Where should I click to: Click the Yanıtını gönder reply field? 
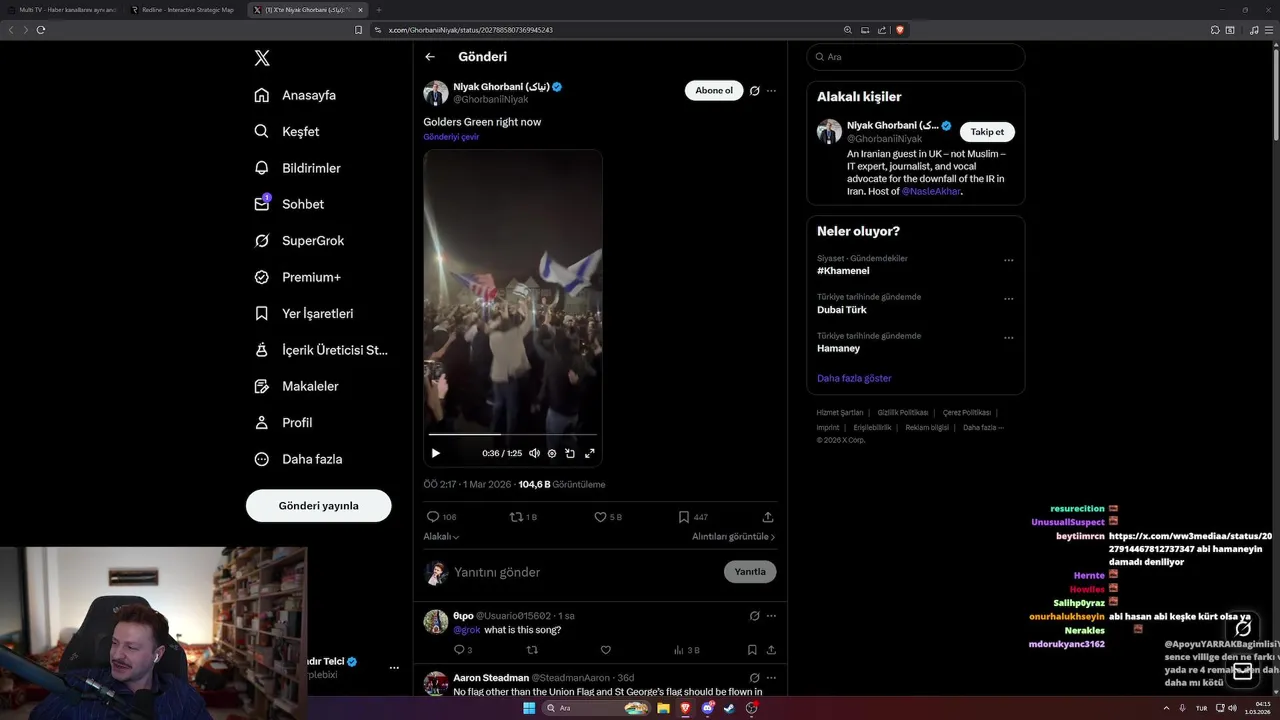(x=585, y=572)
